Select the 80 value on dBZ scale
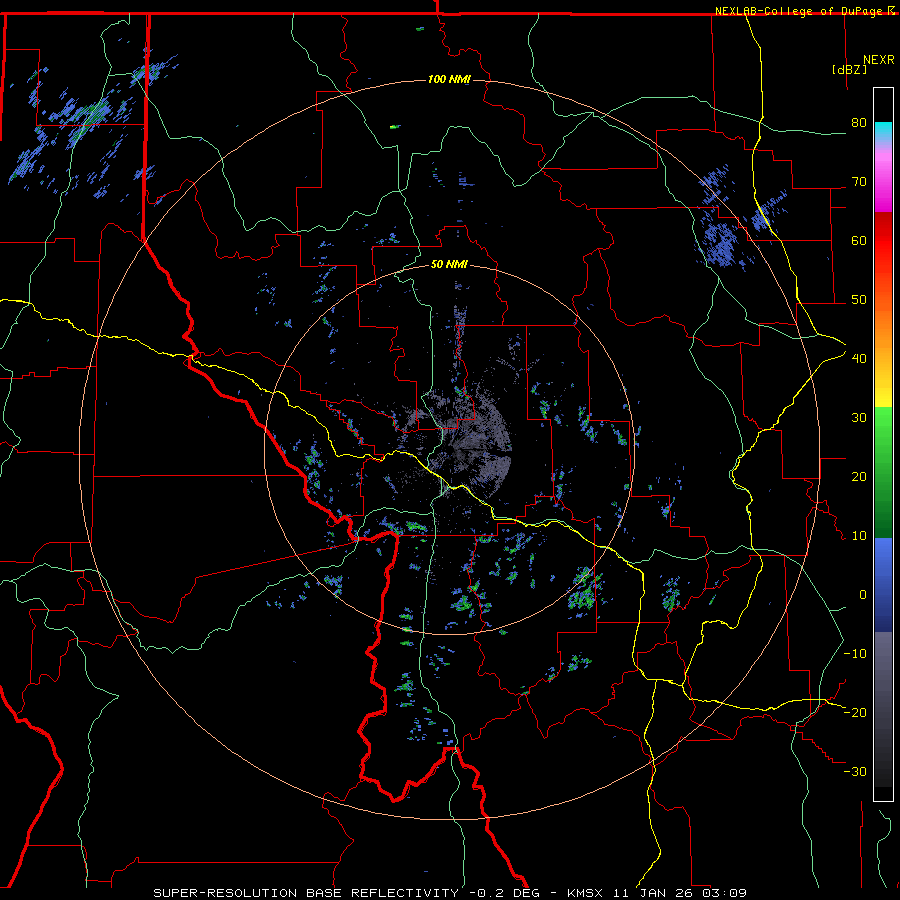This screenshot has width=900, height=900. (859, 123)
